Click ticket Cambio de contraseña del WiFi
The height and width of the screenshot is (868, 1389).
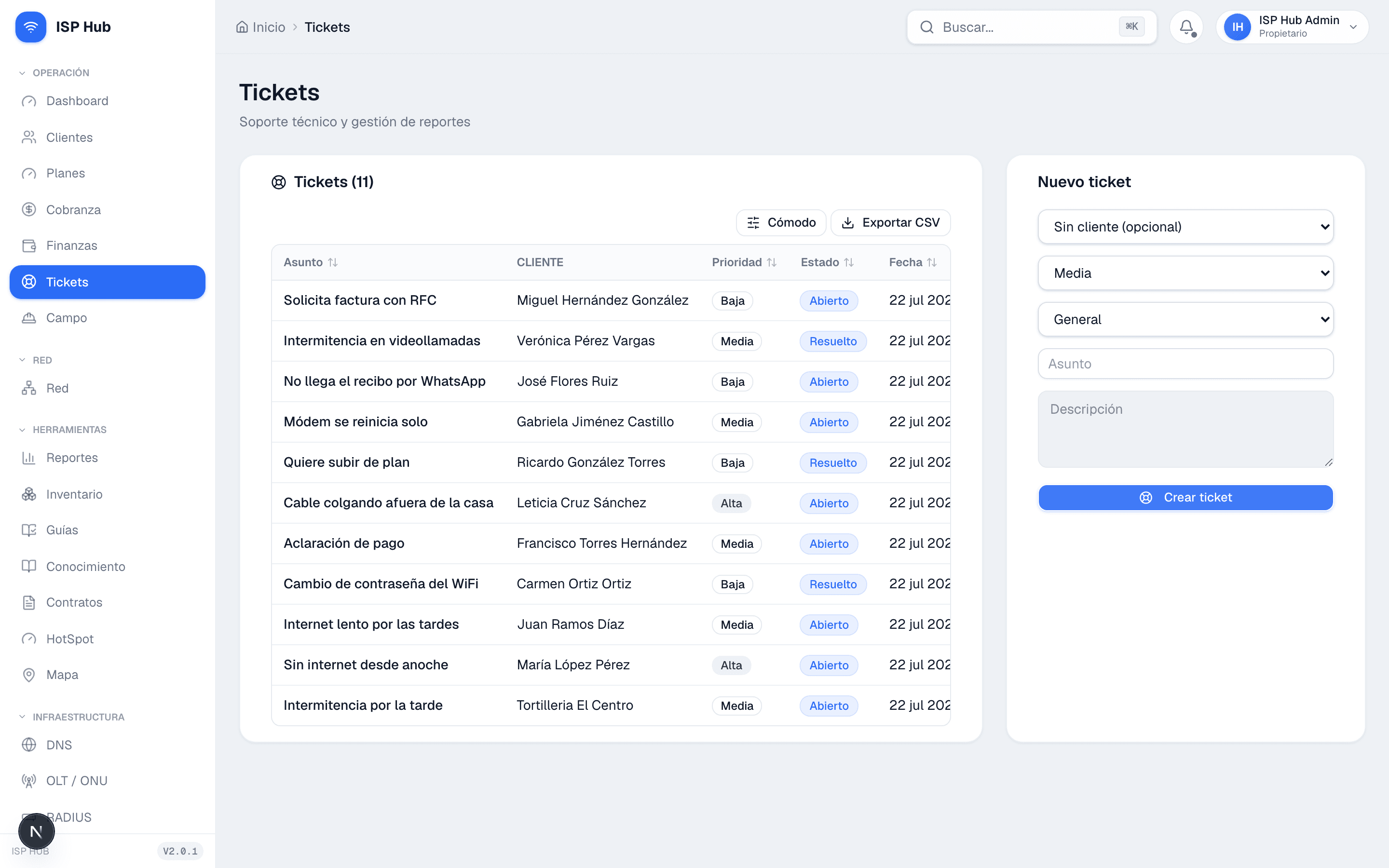coord(381,584)
